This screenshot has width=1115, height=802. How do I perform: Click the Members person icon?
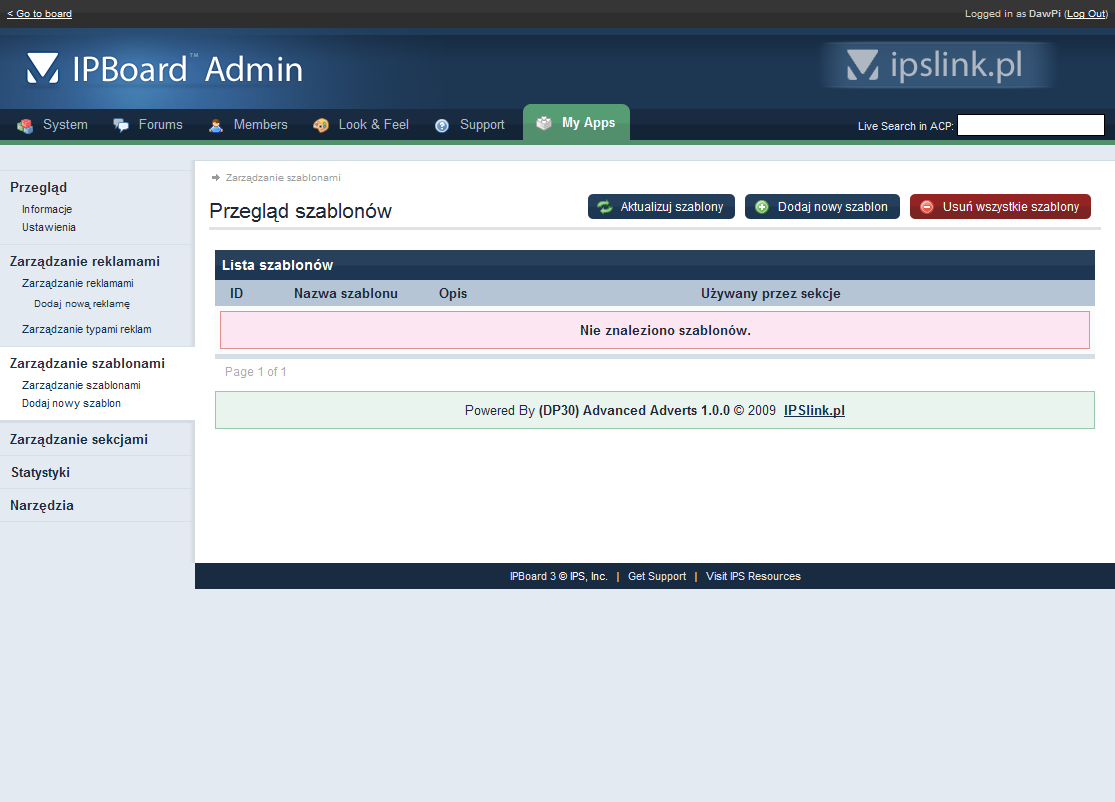click(x=215, y=125)
